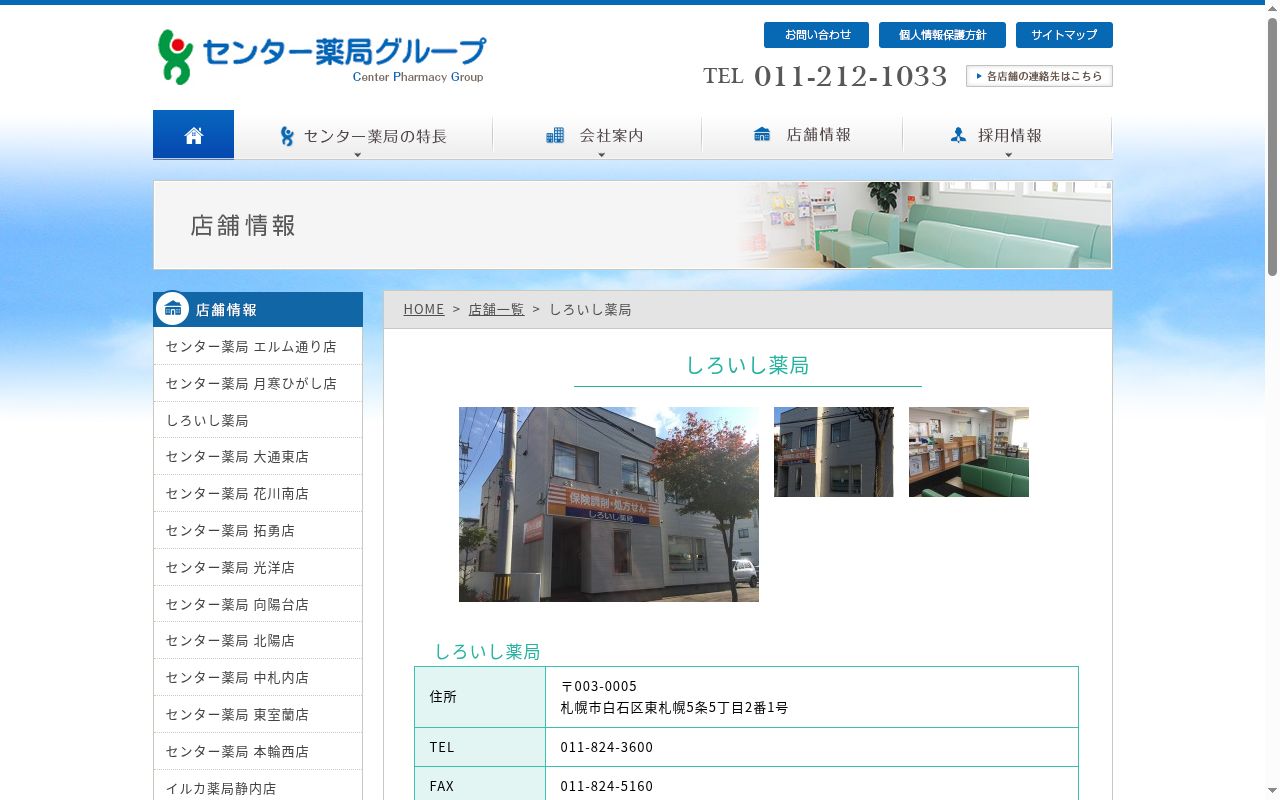
Task: Open the サイトマップ page
Action: 1064,35
